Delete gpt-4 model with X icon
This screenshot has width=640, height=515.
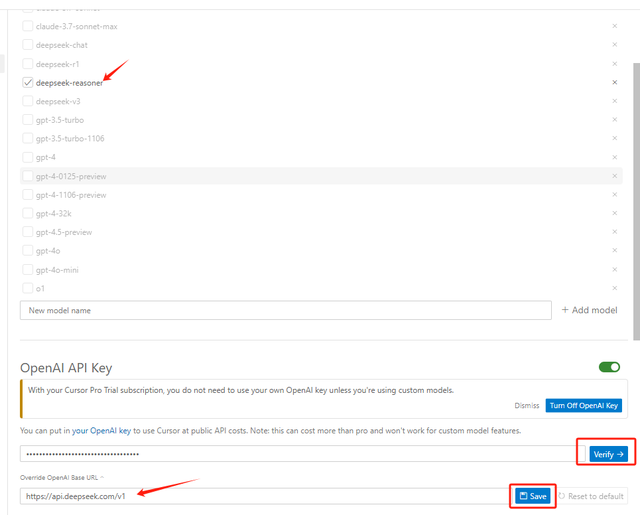[615, 157]
